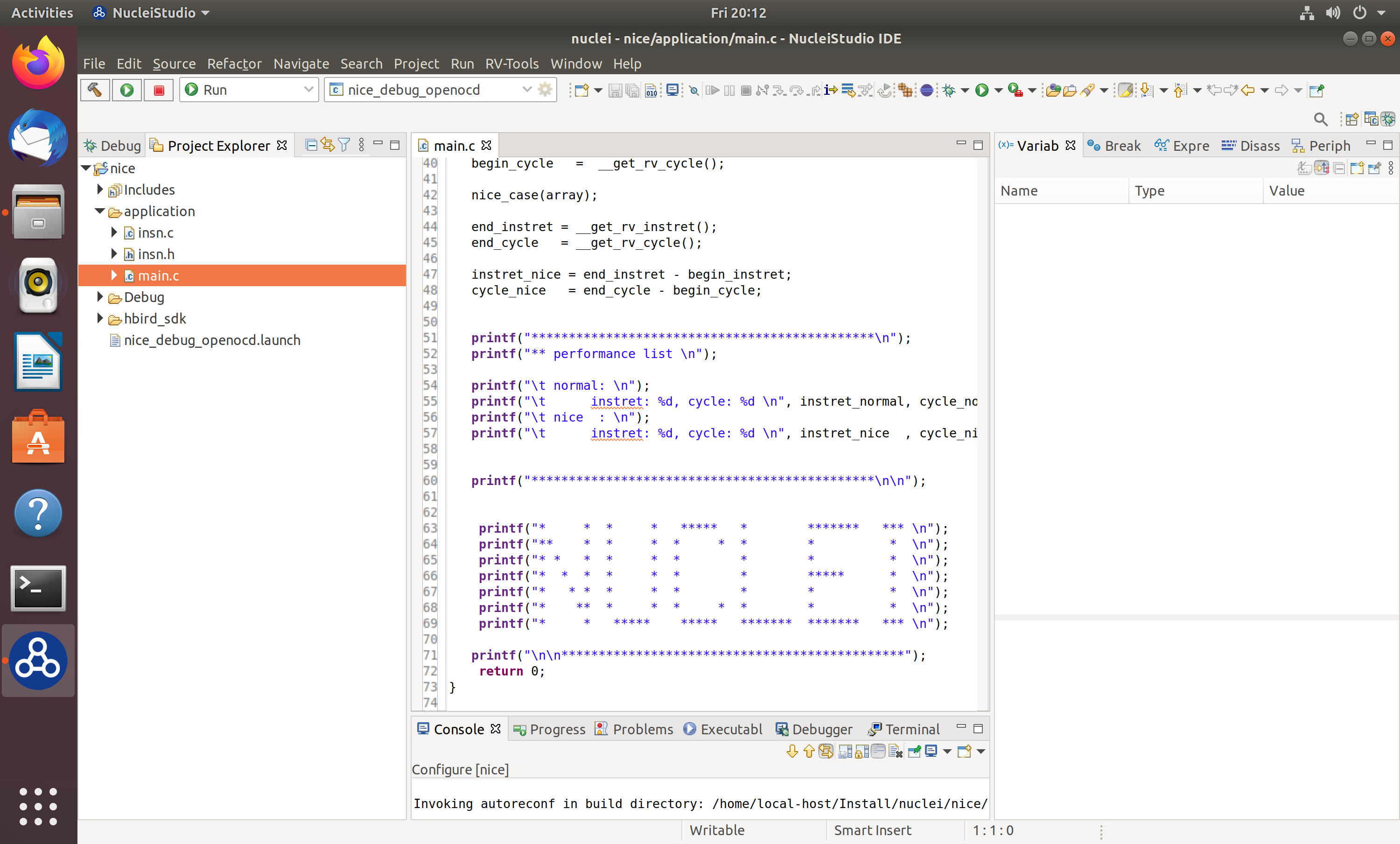Open the RV-Tools menu
The width and height of the screenshot is (1400, 844).
point(511,63)
